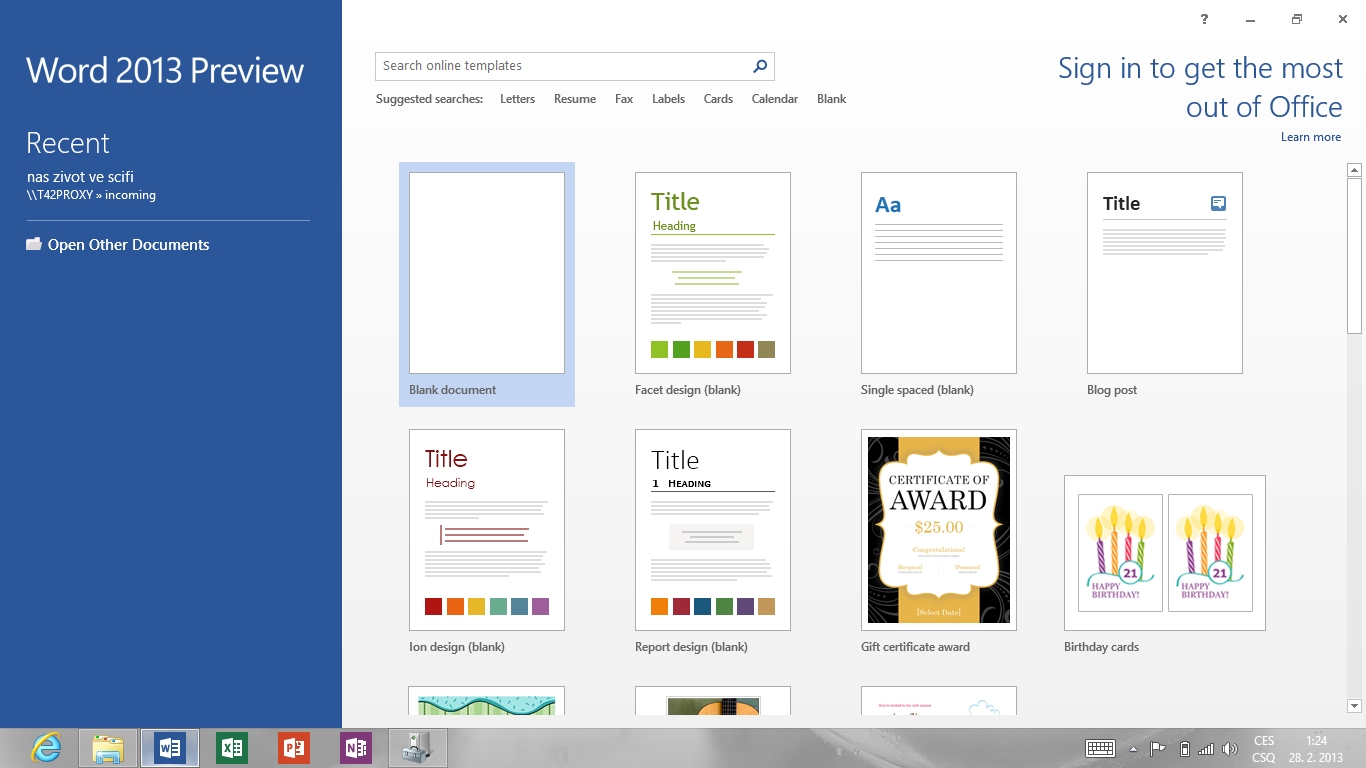Search suggested term Calendar

click(x=775, y=99)
